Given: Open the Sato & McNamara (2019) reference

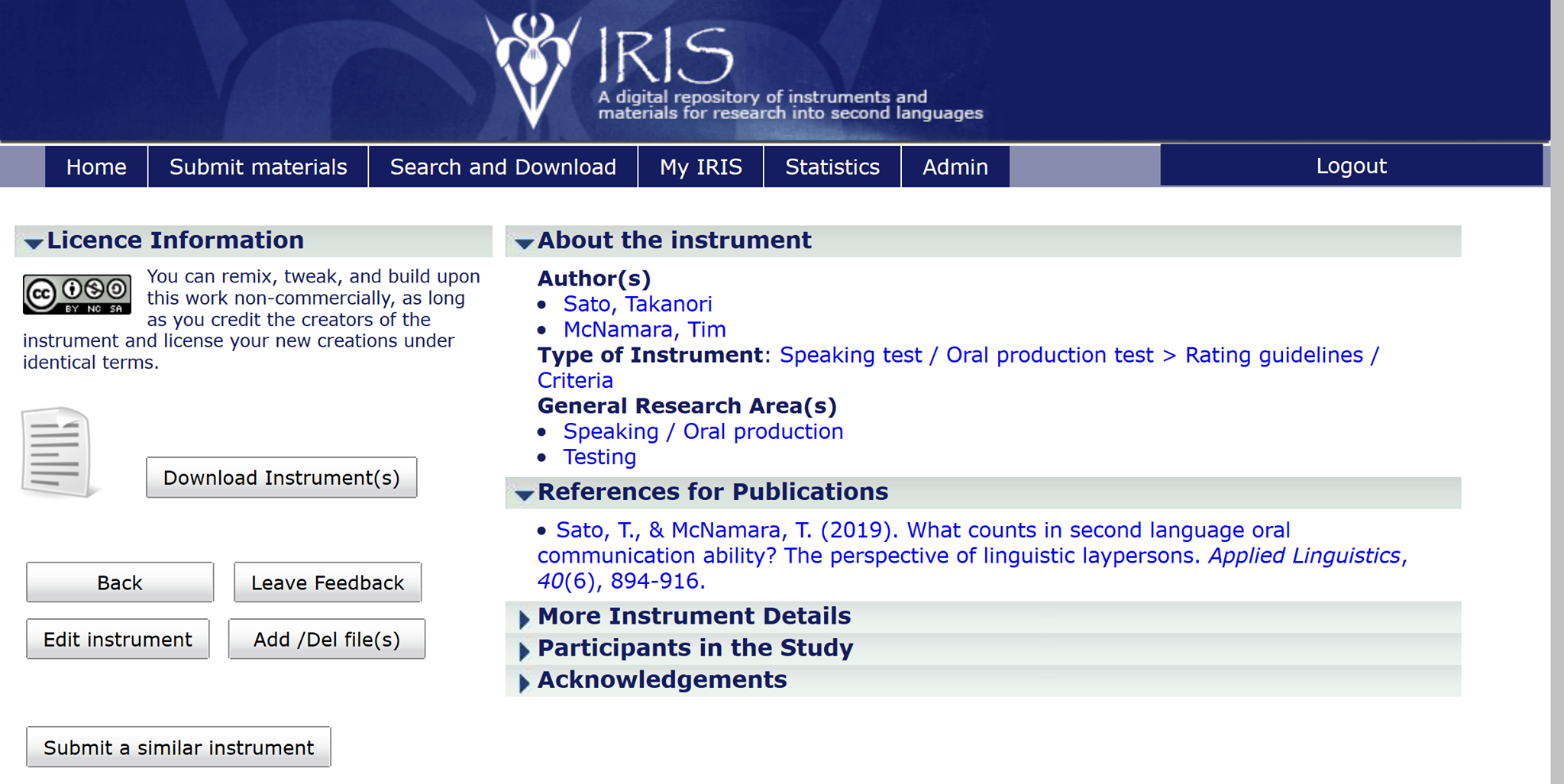Looking at the screenshot, I should tap(971, 556).
